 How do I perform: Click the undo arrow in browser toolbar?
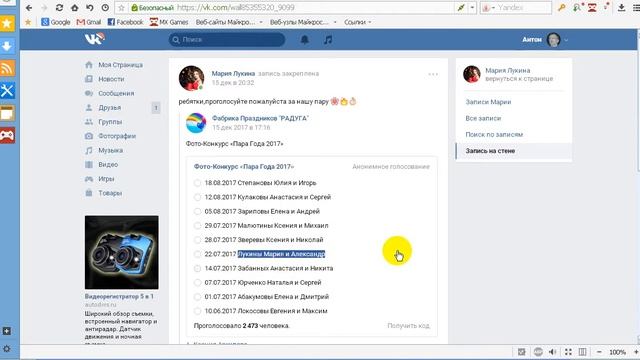(x=90, y=8)
